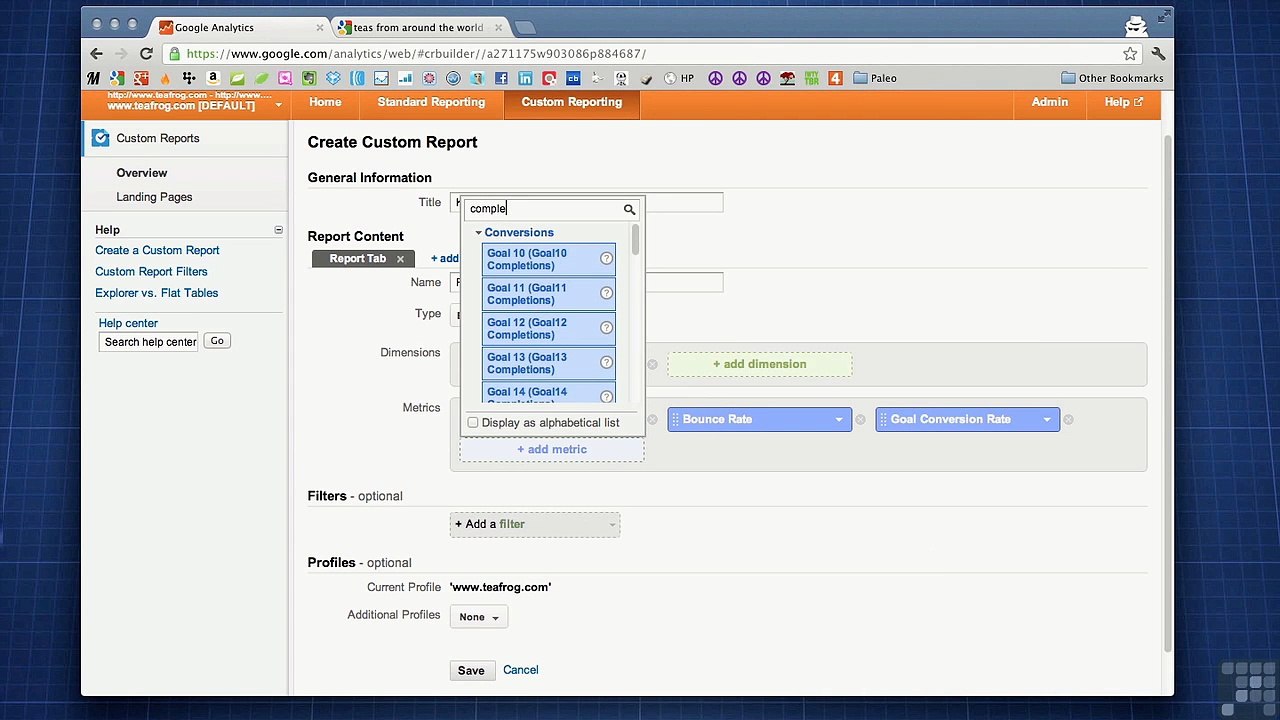This screenshot has height=720, width=1280.
Task: Open the Bounce Rate metric dropdown
Action: 839,420
